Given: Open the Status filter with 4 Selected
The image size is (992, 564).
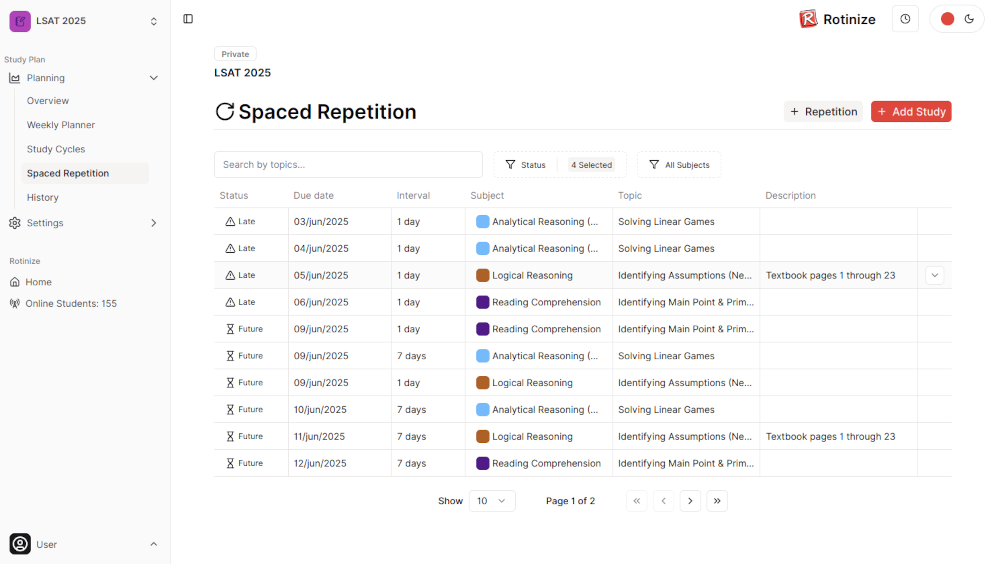Looking at the screenshot, I should coord(559,165).
